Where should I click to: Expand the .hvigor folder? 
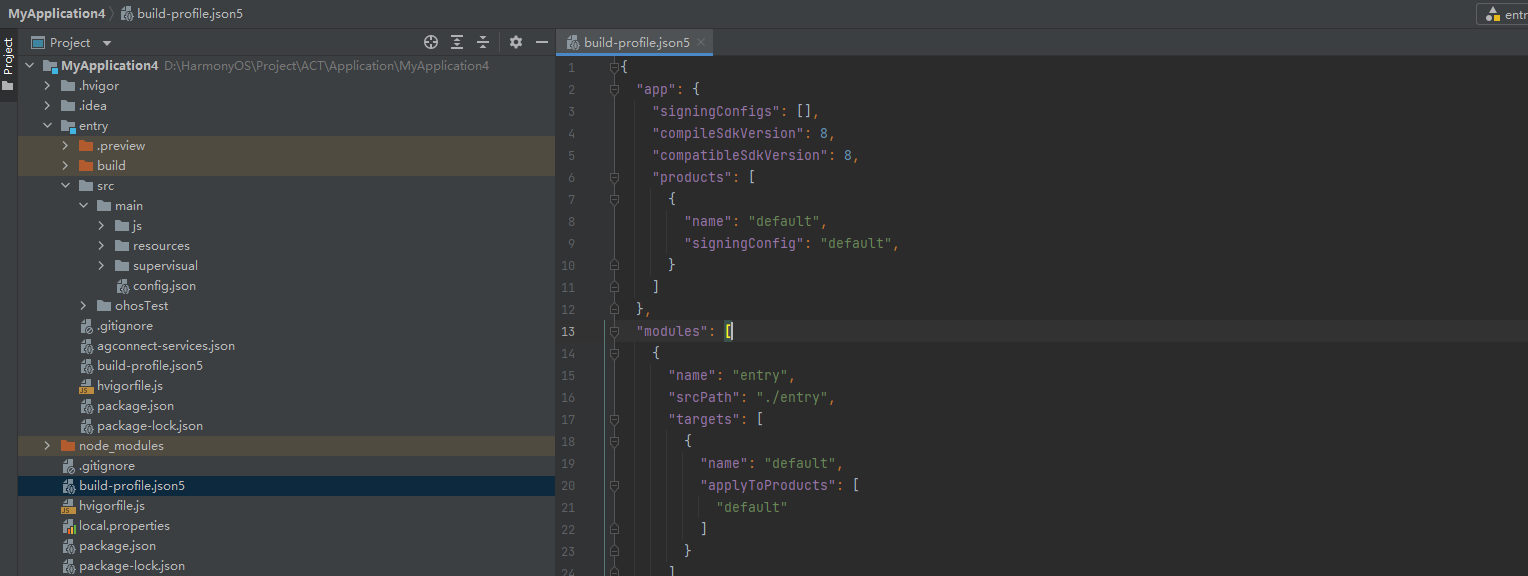(47, 86)
